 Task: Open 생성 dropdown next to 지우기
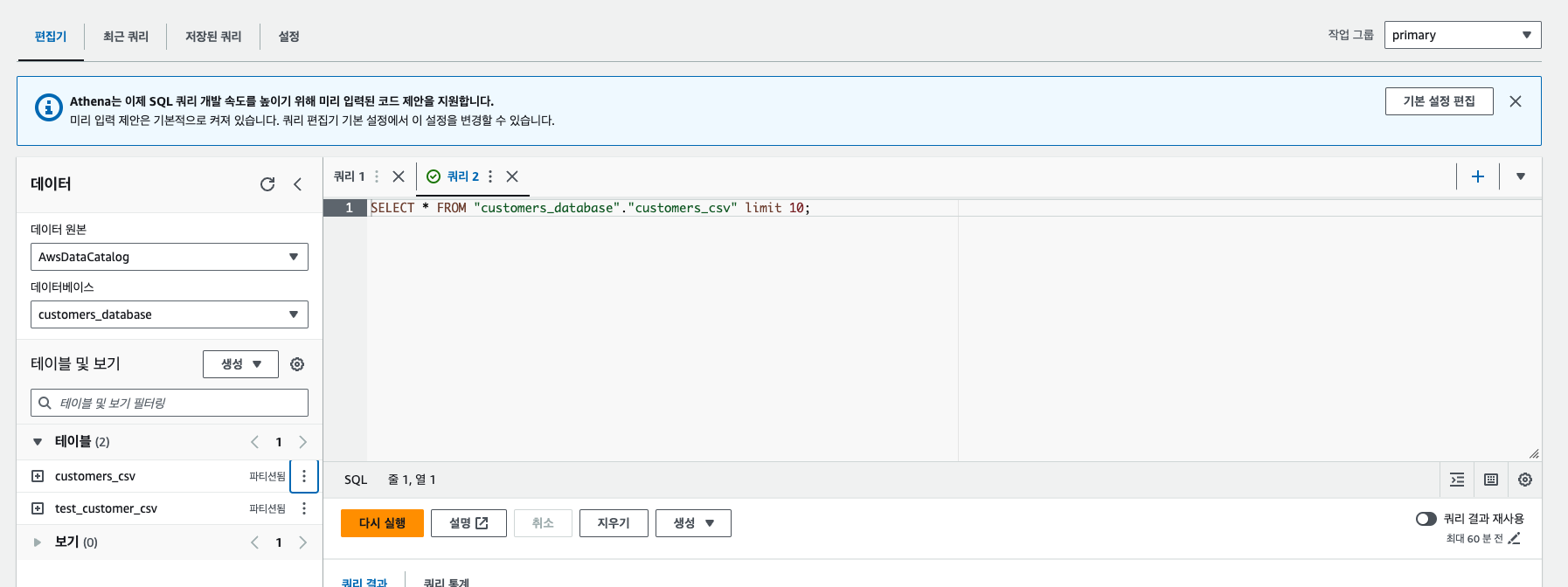click(693, 523)
